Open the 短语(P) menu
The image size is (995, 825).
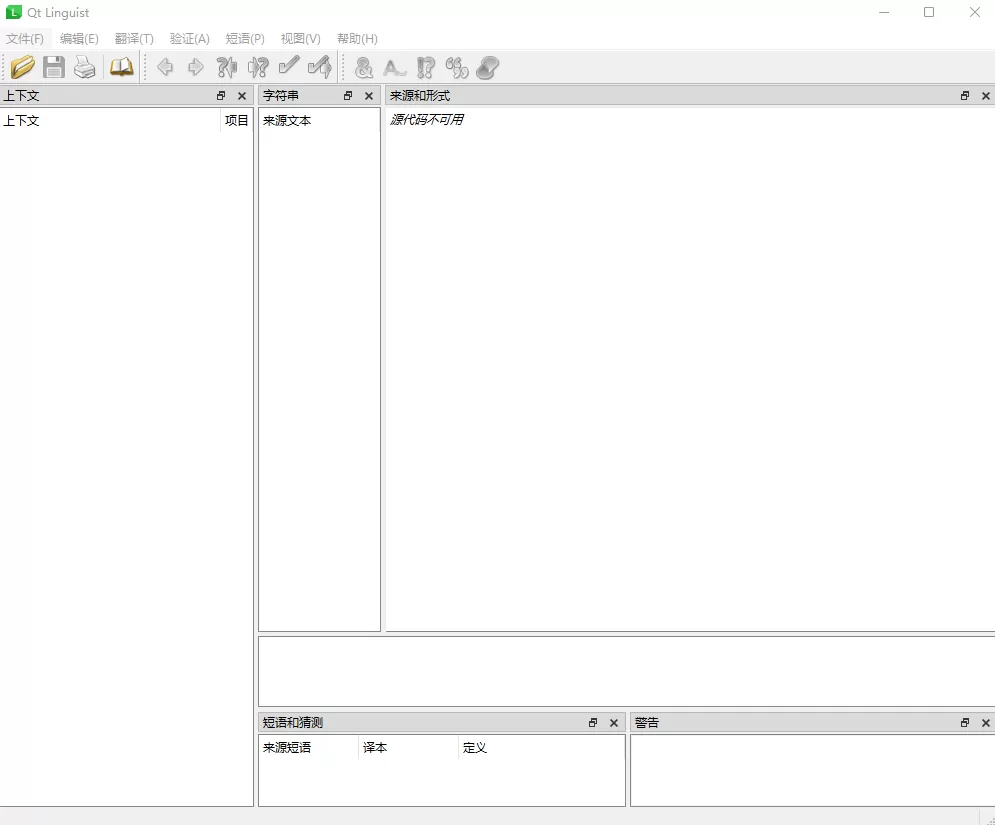pos(244,38)
